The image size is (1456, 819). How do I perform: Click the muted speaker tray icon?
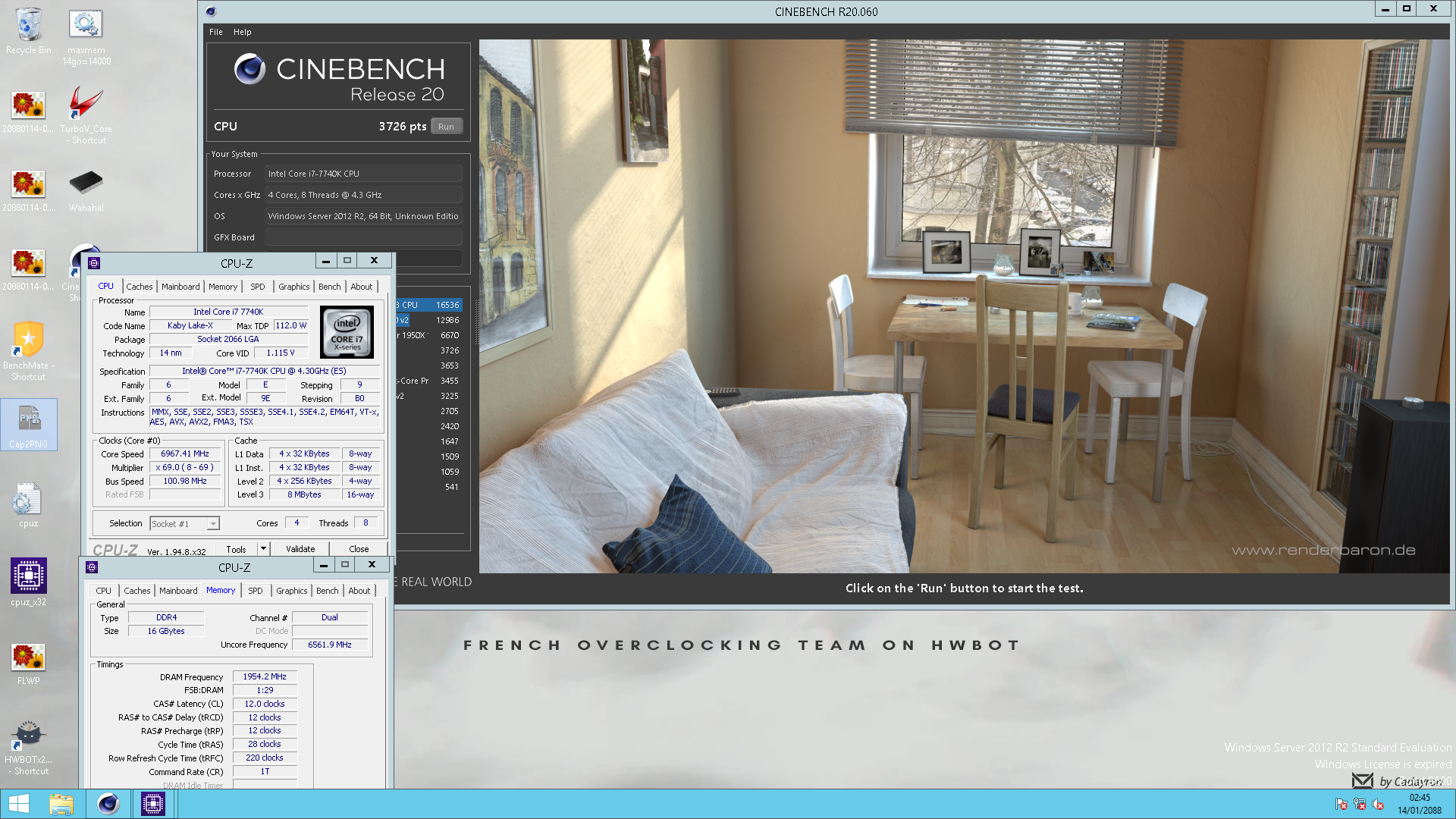pyautogui.click(x=1378, y=804)
